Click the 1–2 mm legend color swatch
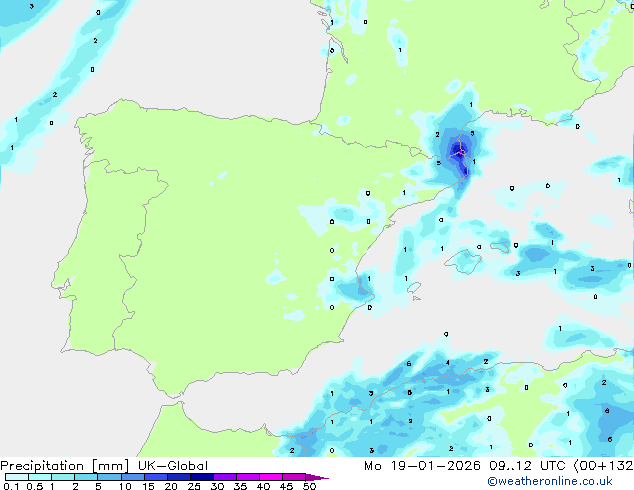Viewport: 634px width, 490px height. pos(63,477)
